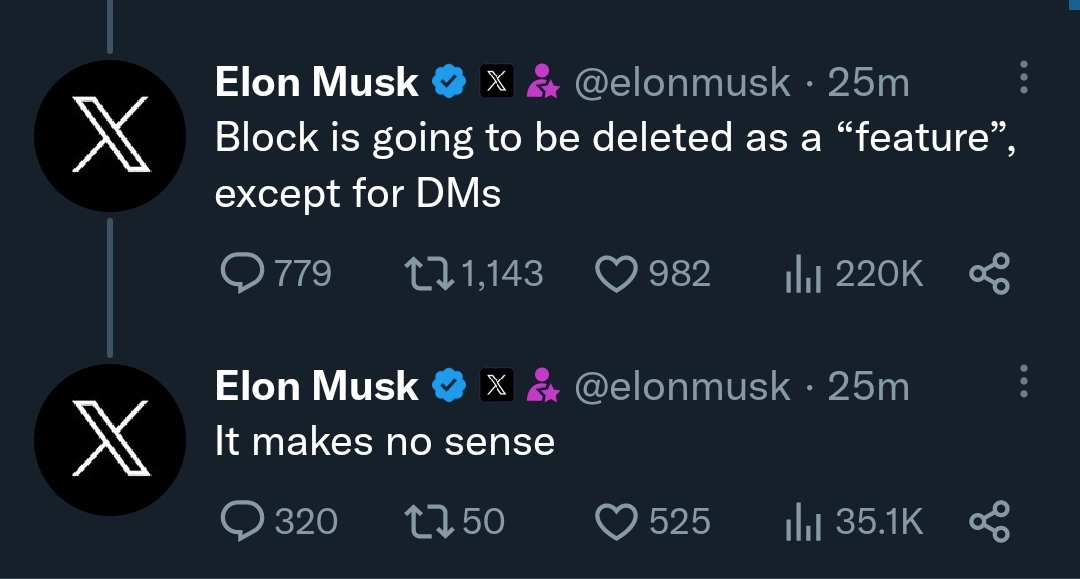This screenshot has height=579, width=1080.
Task: Reply to the "Block is going to be deleted" tweet
Action: [x=240, y=273]
